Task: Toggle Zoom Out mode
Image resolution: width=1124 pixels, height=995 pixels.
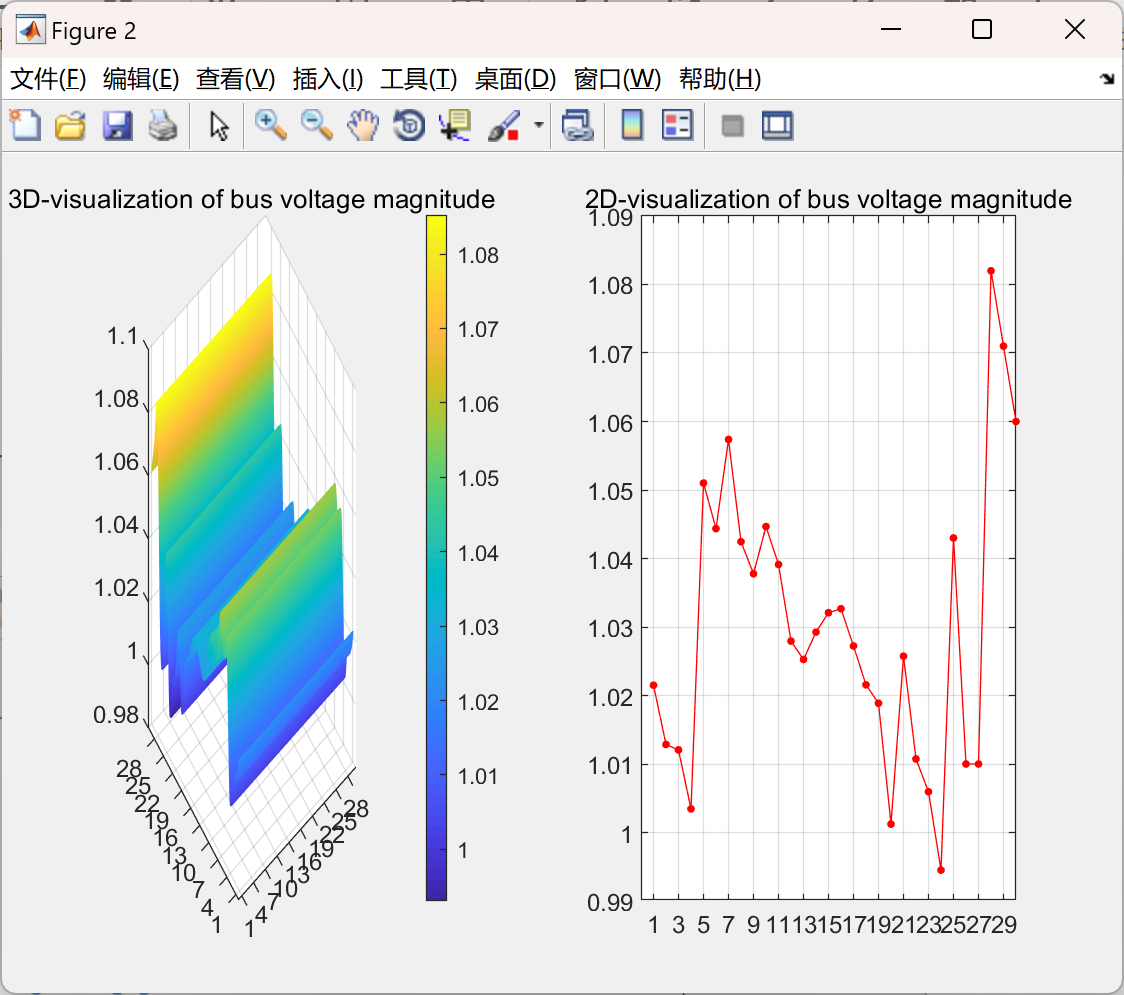Action: click(x=316, y=124)
